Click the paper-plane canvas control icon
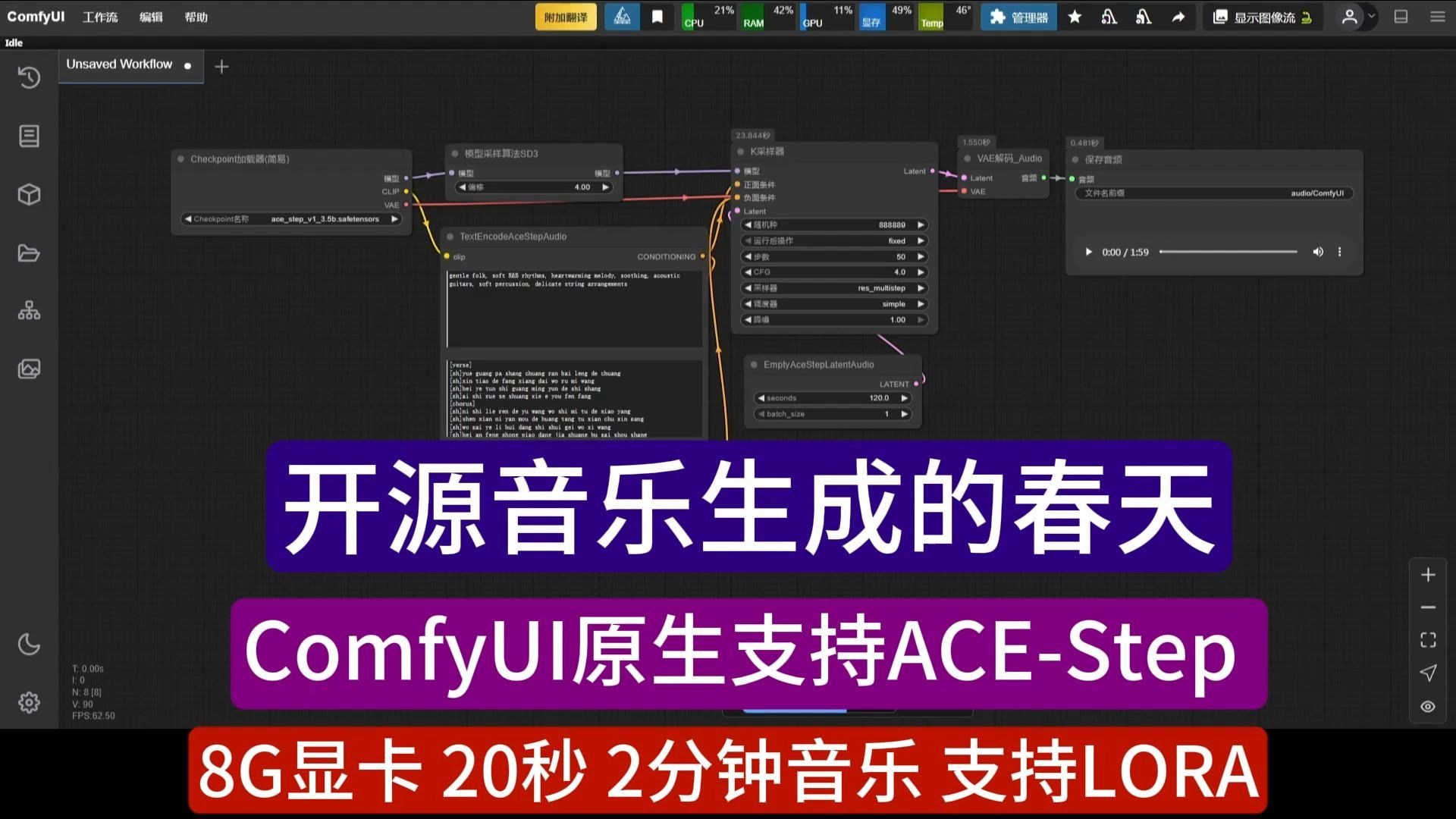The width and height of the screenshot is (1456, 819). tap(1428, 673)
